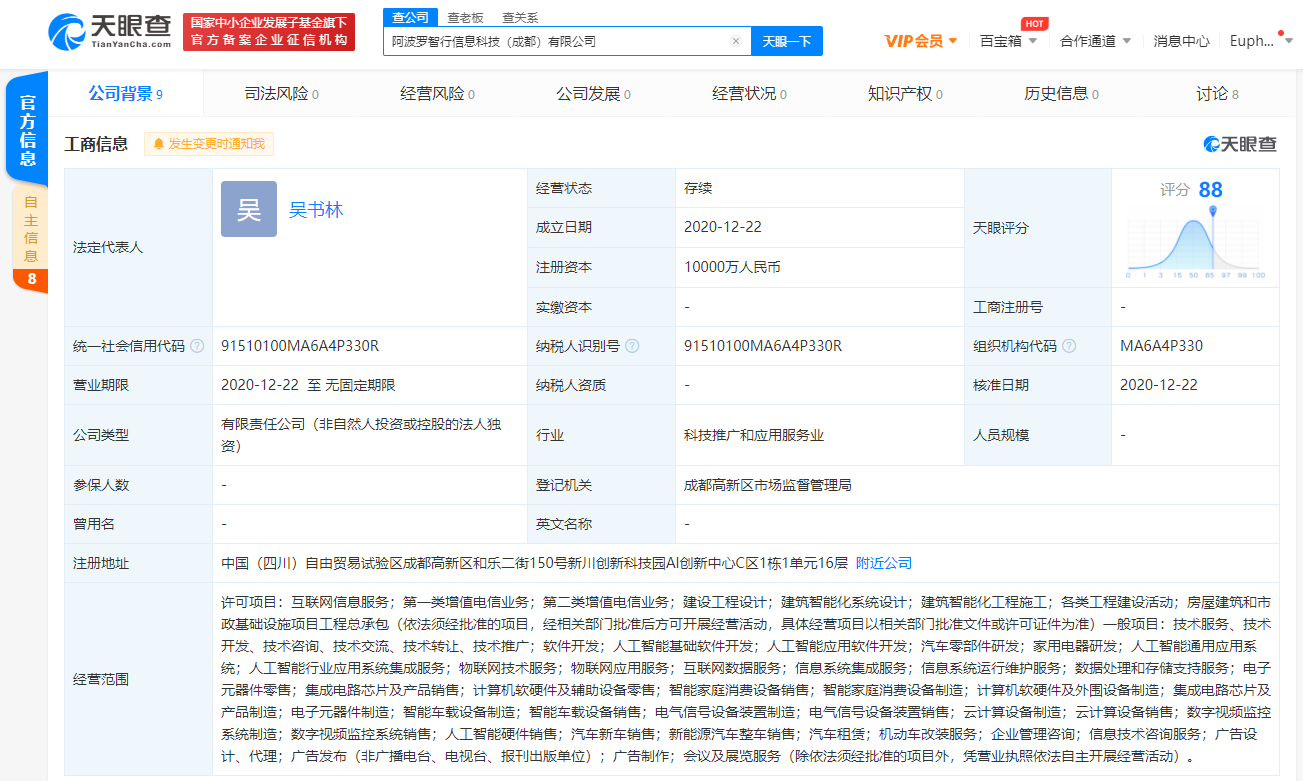The width and height of the screenshot is (1303, 781).
Task: Click the question mark beside 组织机构代码
Action: pos(1069,345)
